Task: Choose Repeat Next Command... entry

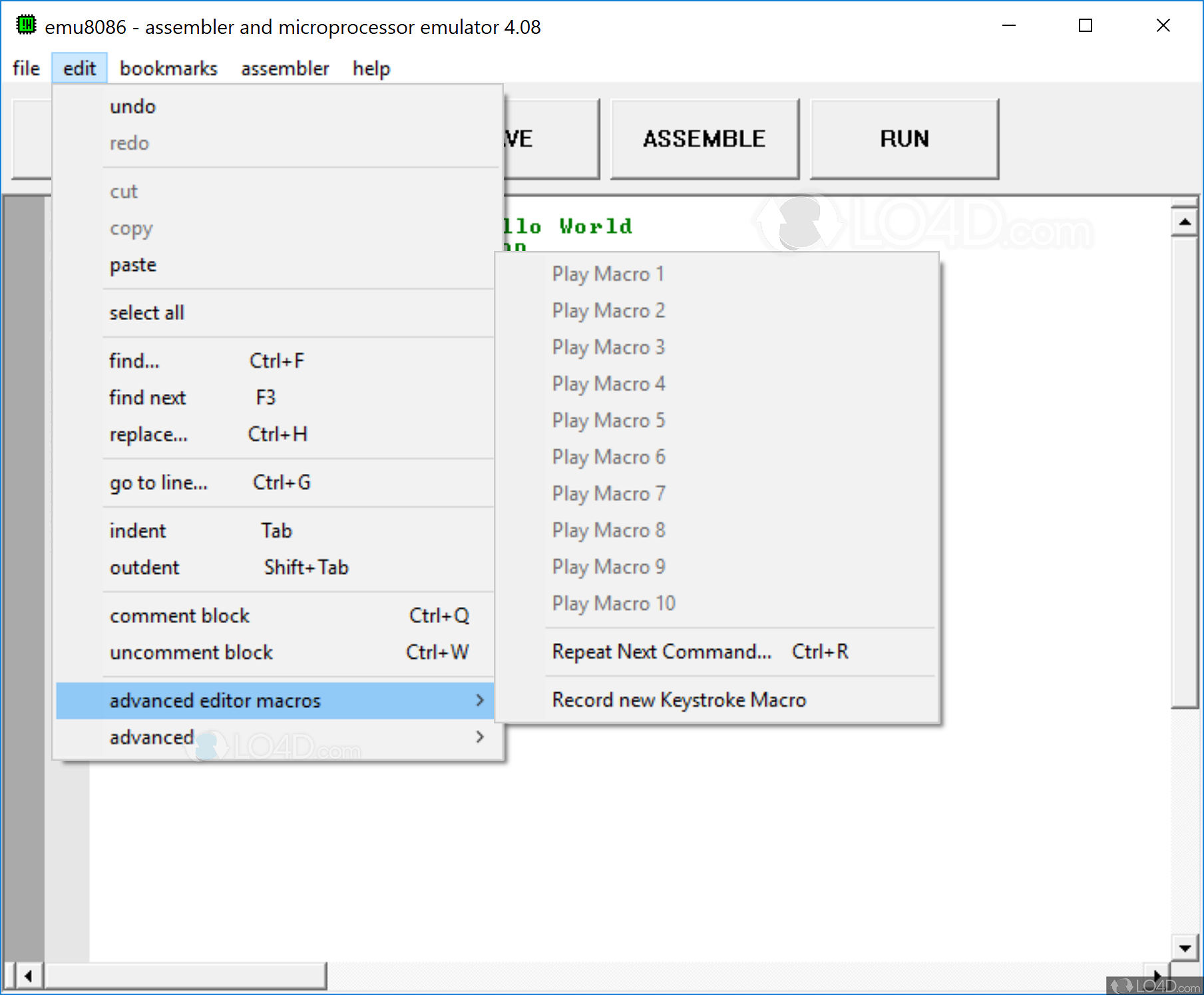Action: point(717,652)
